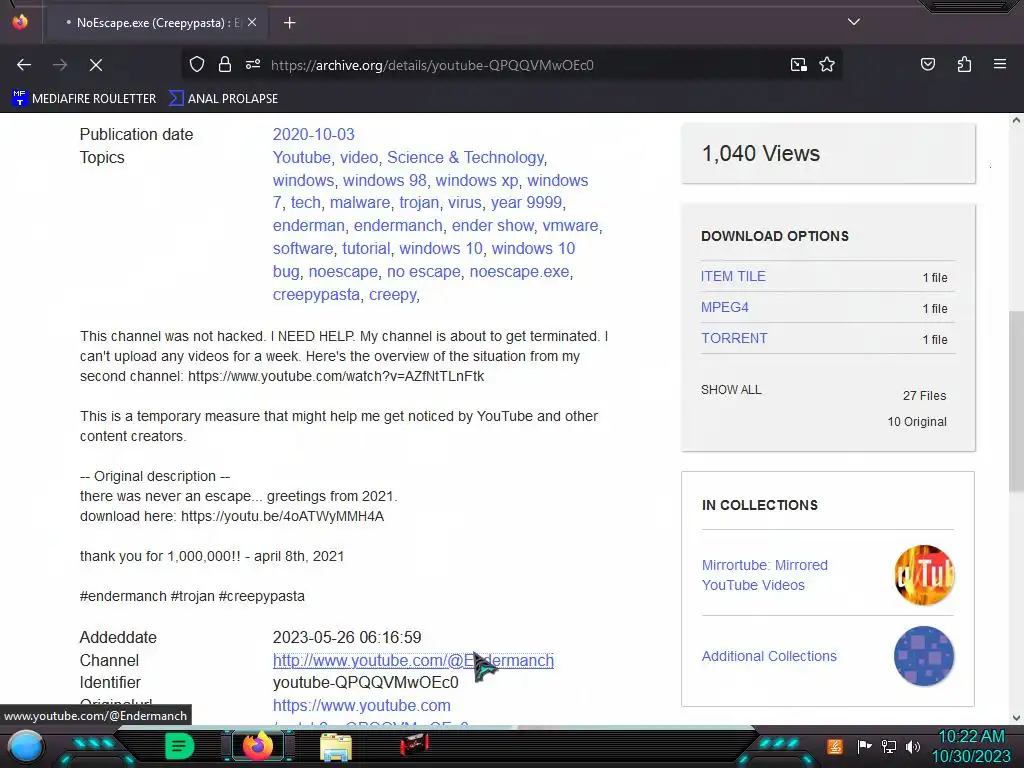Open the extensions puzzle icon
Image resolution: width=1024 pixels, height=768 pixels.
click(964, 64)
